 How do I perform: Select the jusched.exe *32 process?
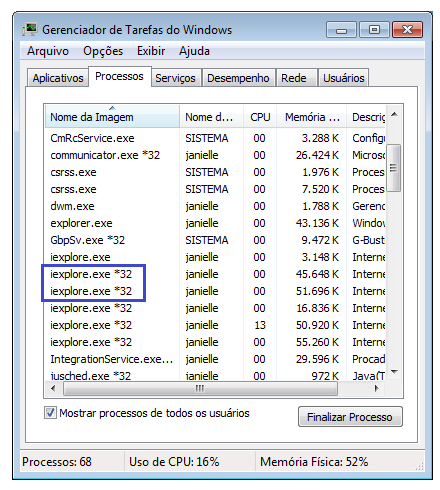point(215,375)
